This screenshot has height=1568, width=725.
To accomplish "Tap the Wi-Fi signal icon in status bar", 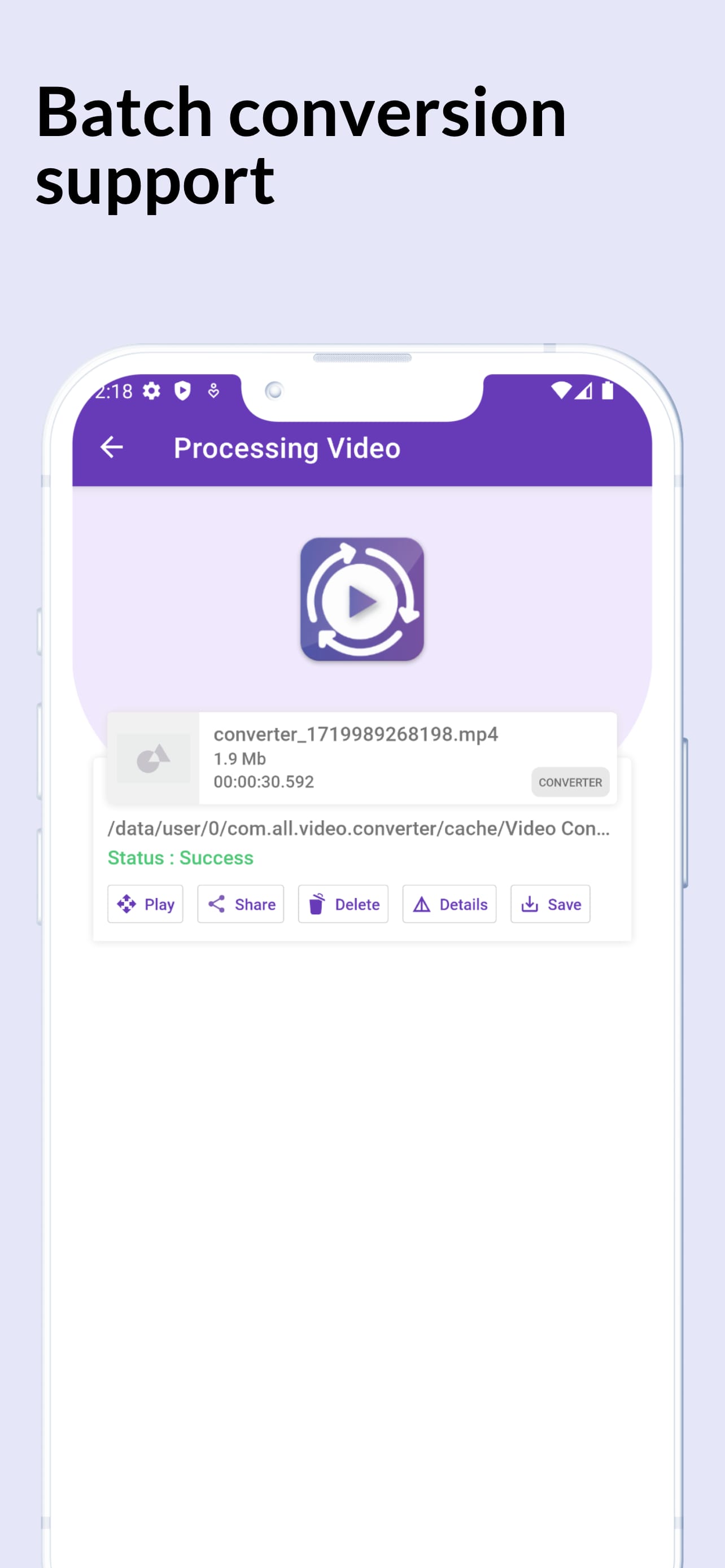I will click(561, 390).
